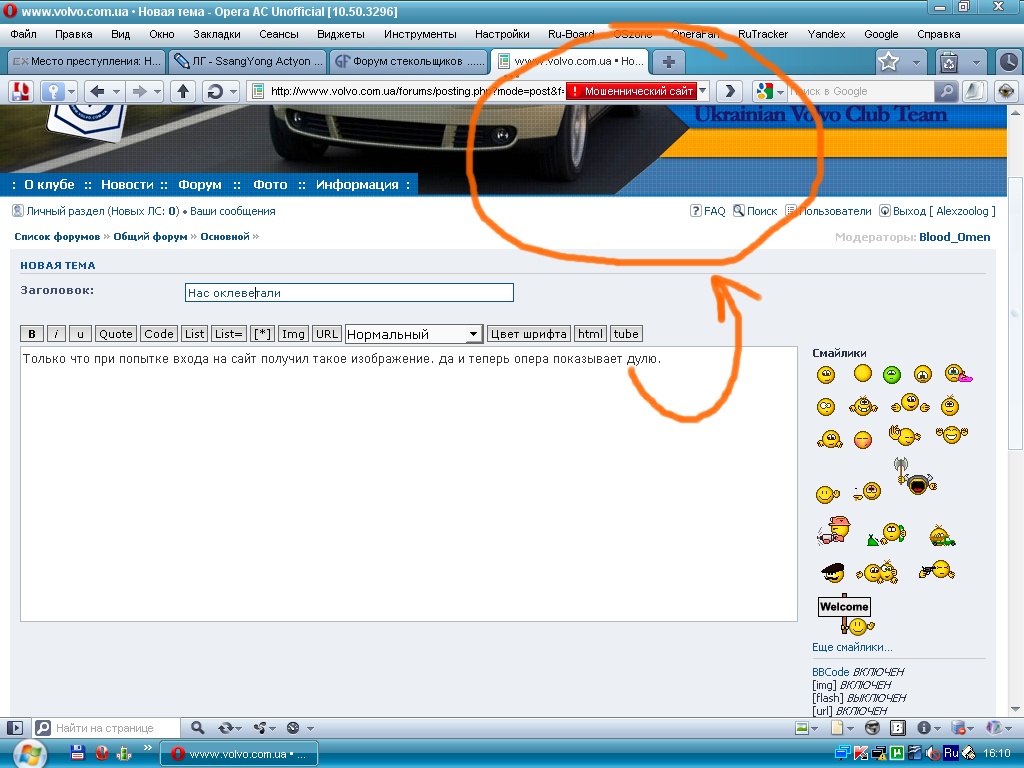Open the Google search engine selector dropdown
This screenshot has width=1024, height=768.
[769, 91]
